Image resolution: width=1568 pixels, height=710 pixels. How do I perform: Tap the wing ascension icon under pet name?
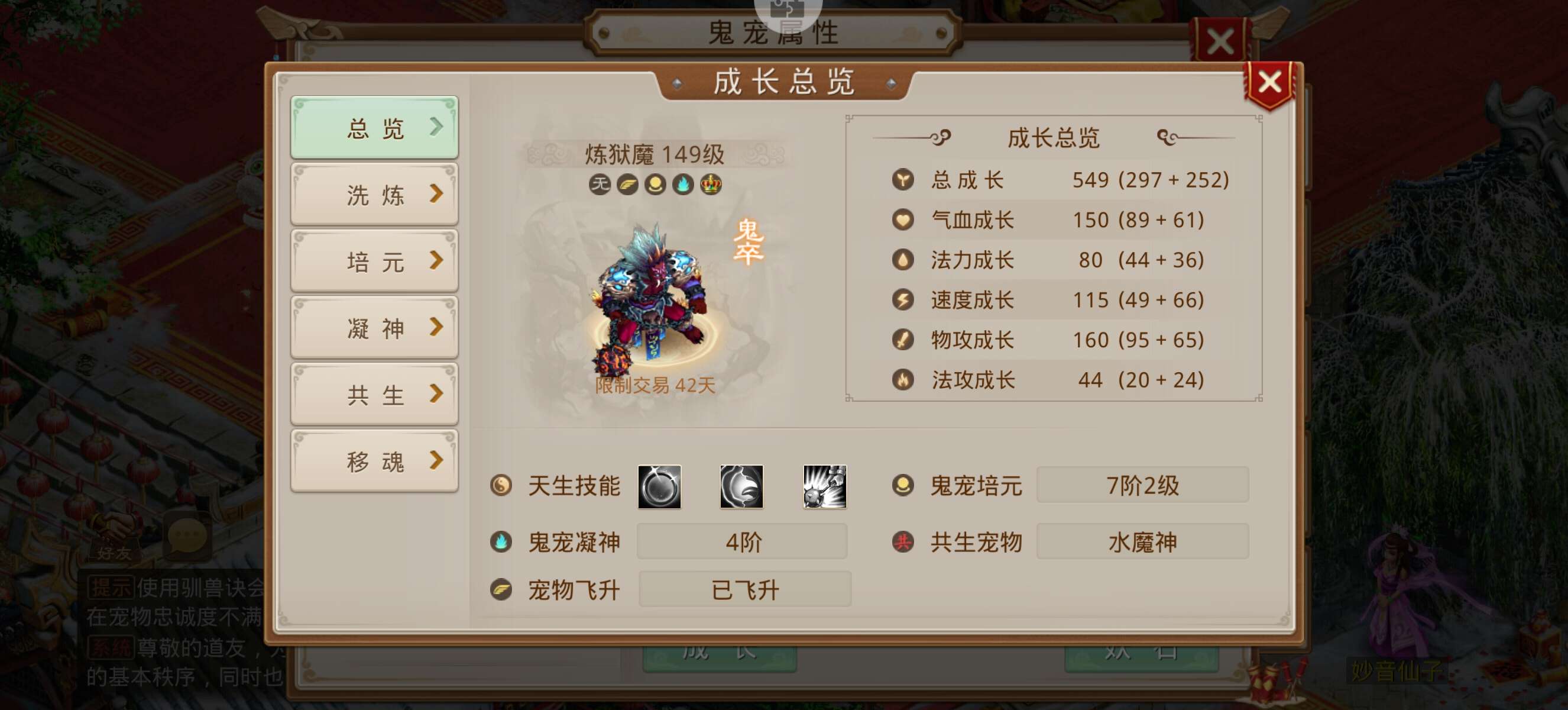(x=627, y=184)
